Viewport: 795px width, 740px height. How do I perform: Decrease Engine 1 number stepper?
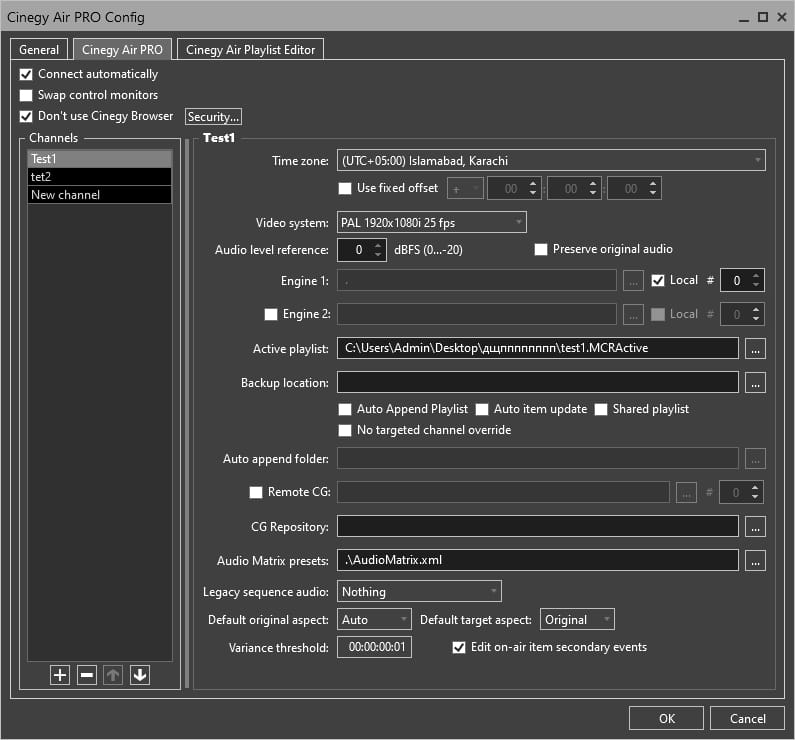coord(756,285)
